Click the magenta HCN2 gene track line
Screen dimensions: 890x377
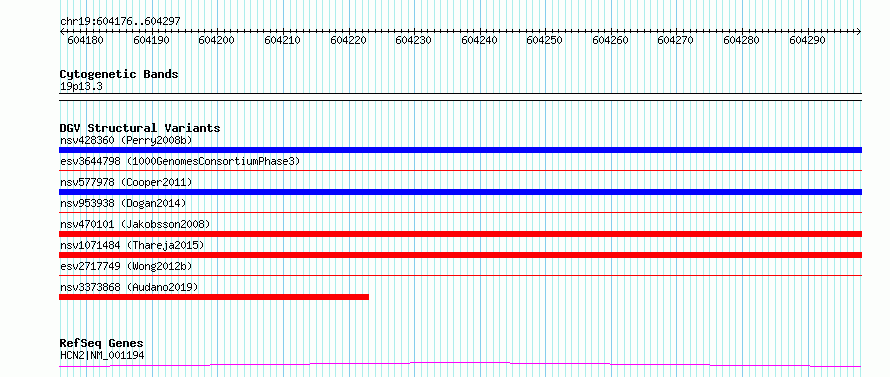pos(460,365)
